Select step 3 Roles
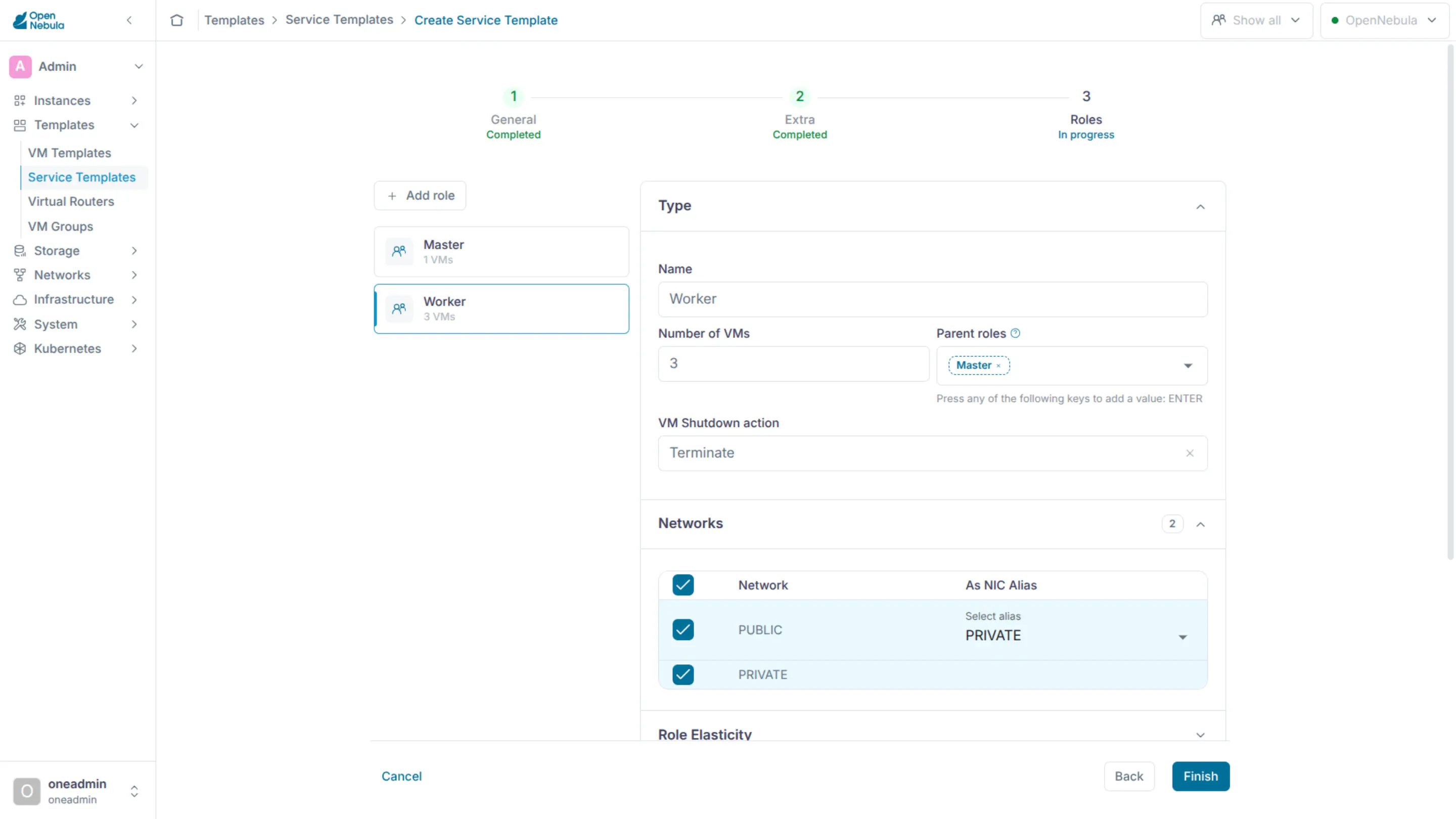Screen dimensions: 1456x819 pyautogui.click(x=1086, y=114)
